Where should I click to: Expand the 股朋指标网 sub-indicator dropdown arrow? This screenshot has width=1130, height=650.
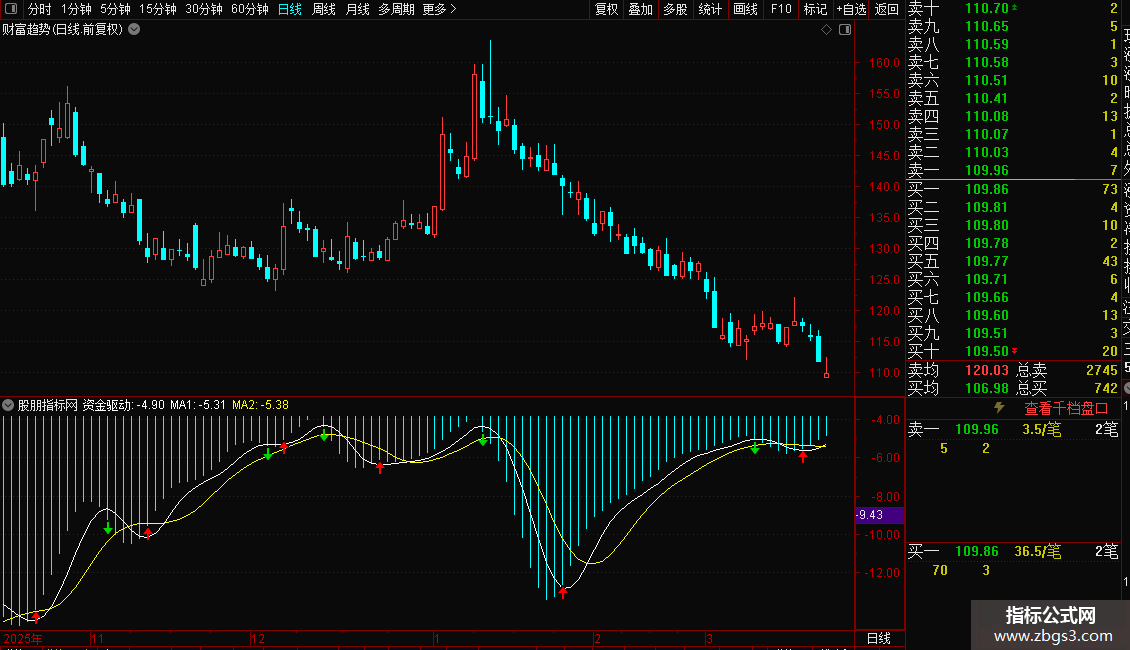pos(9,405)
